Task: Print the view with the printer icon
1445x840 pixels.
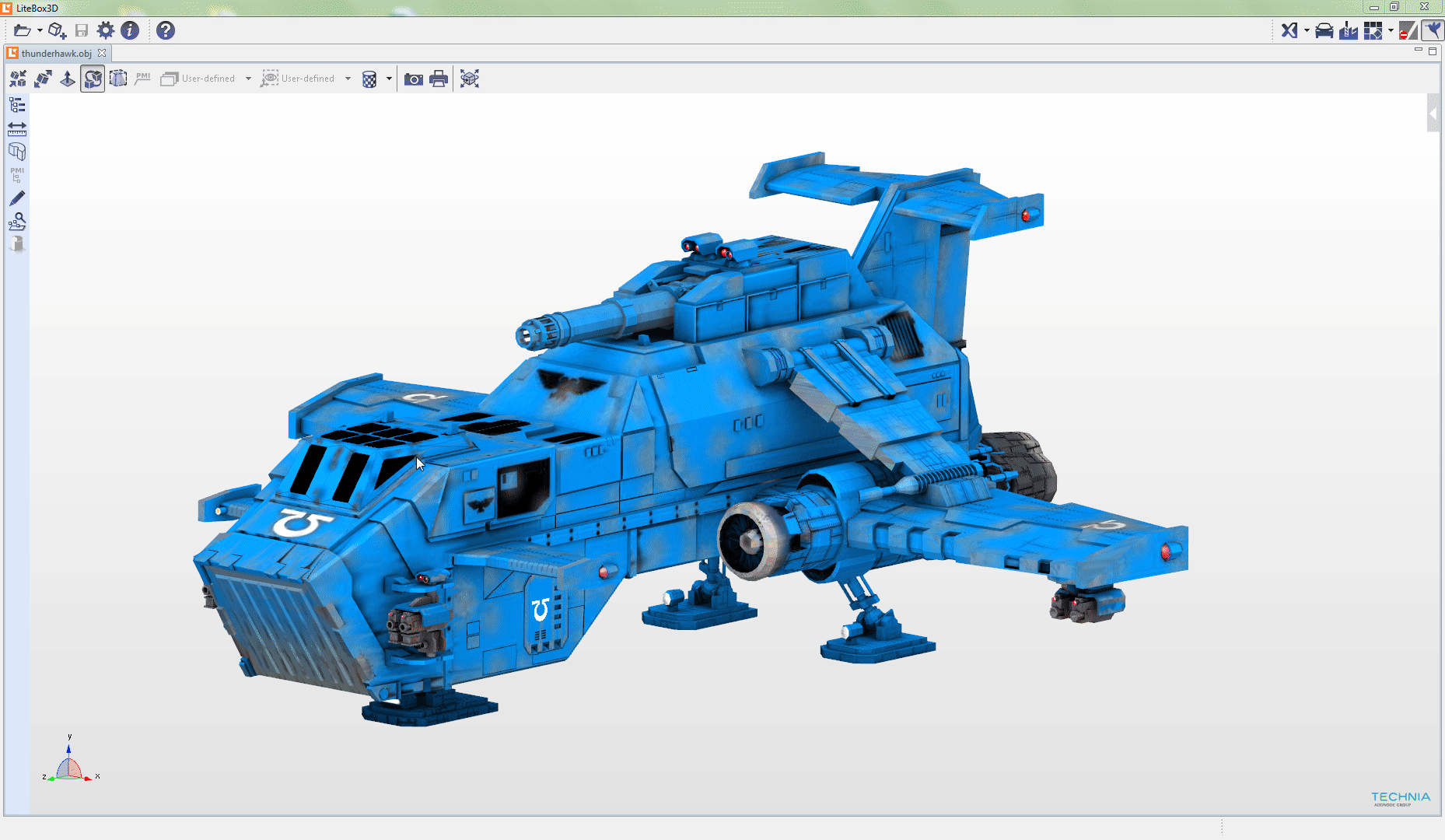Action: [x=439, y=79]
